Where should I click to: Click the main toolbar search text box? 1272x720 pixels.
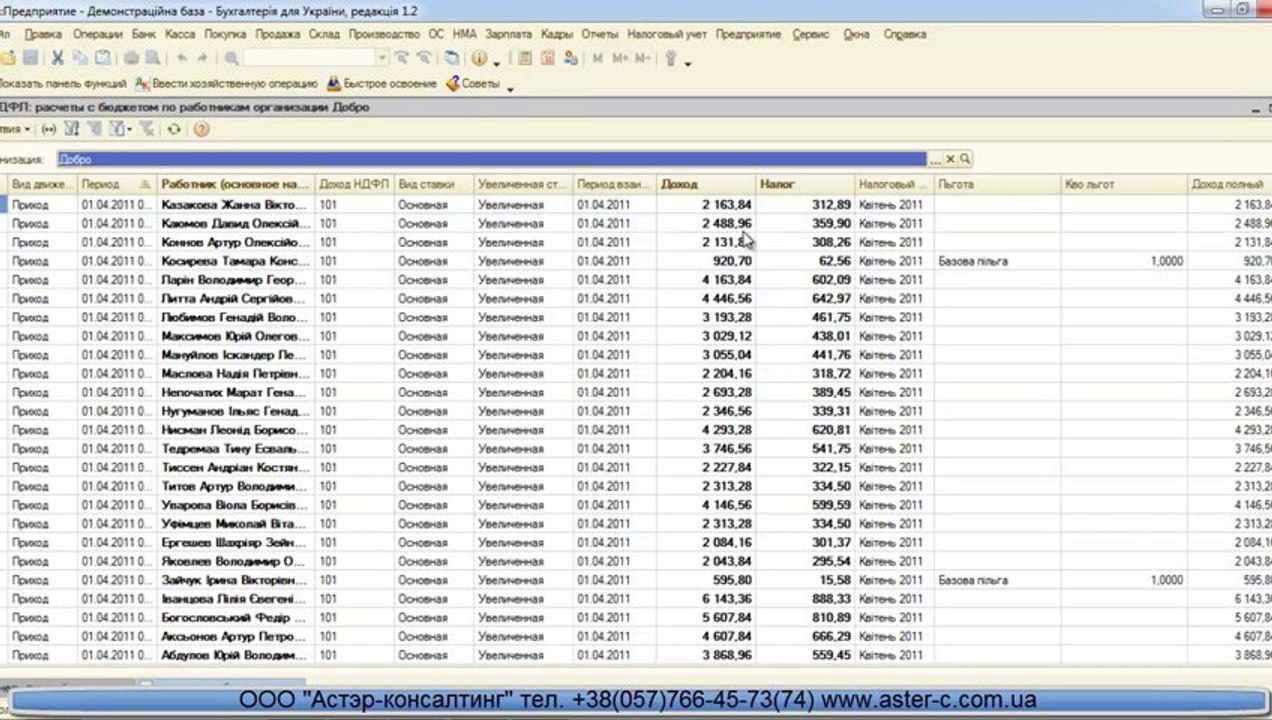[311, 58]
